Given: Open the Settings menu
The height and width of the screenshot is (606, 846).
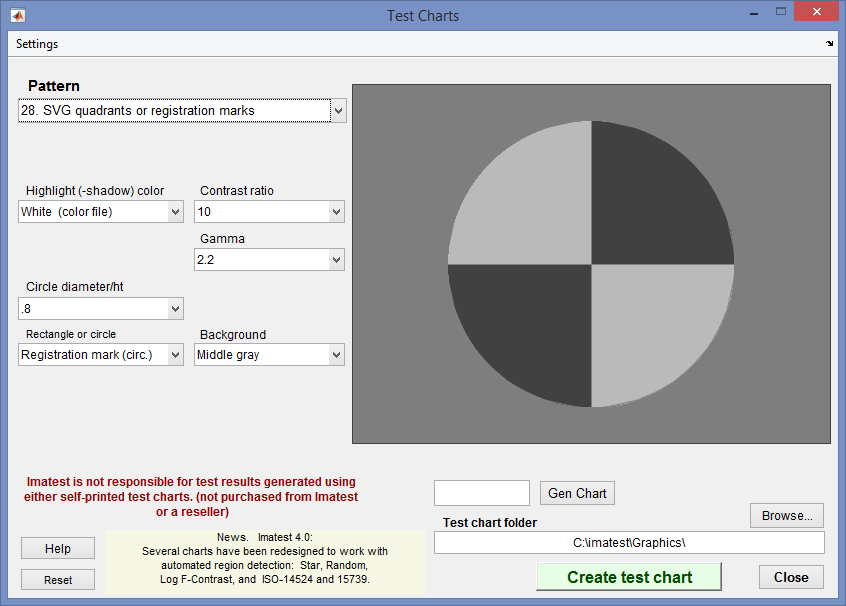Looking at the screenshot, I should [x=37, y=44].
